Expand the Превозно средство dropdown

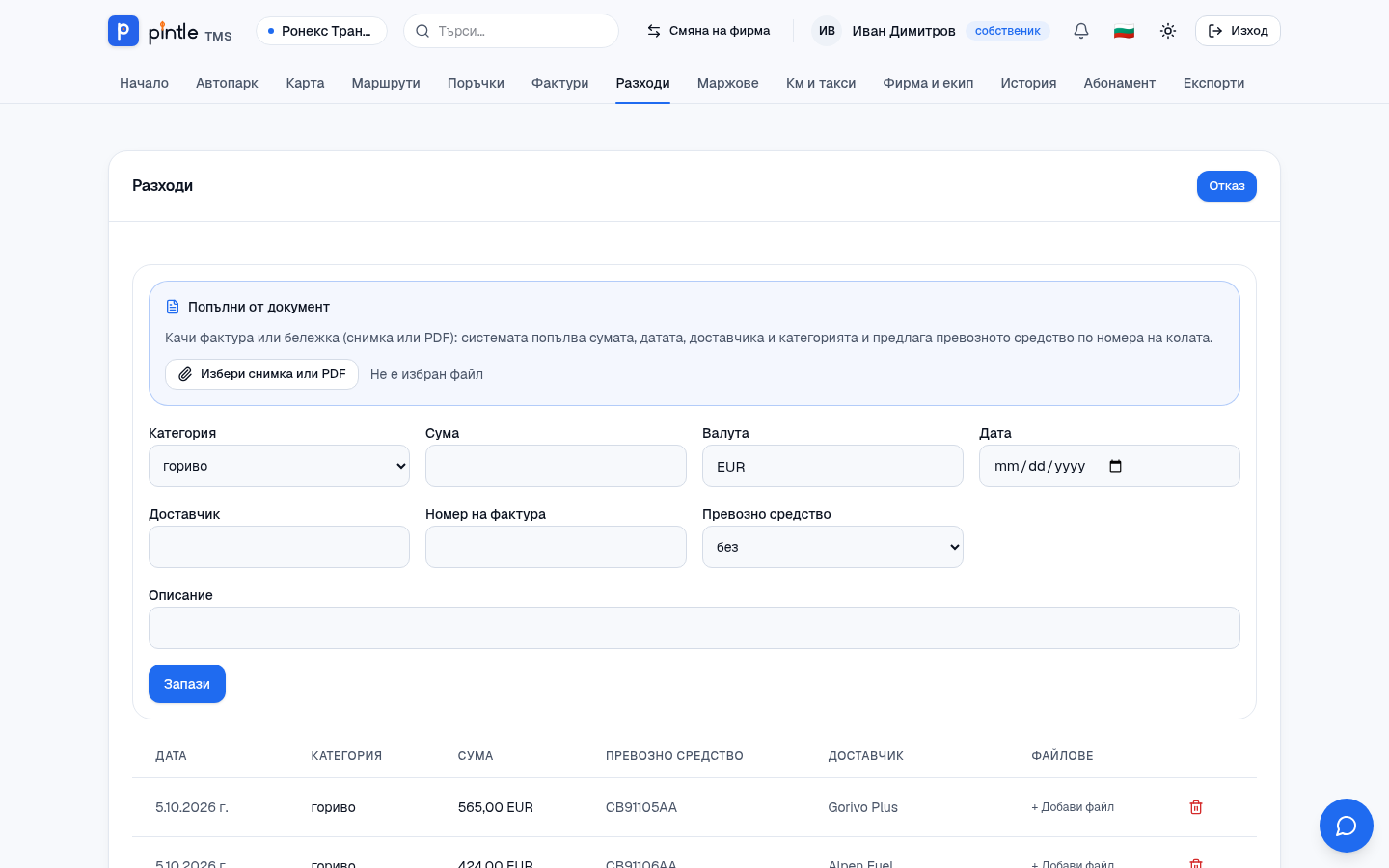click(x=832, y=547)
